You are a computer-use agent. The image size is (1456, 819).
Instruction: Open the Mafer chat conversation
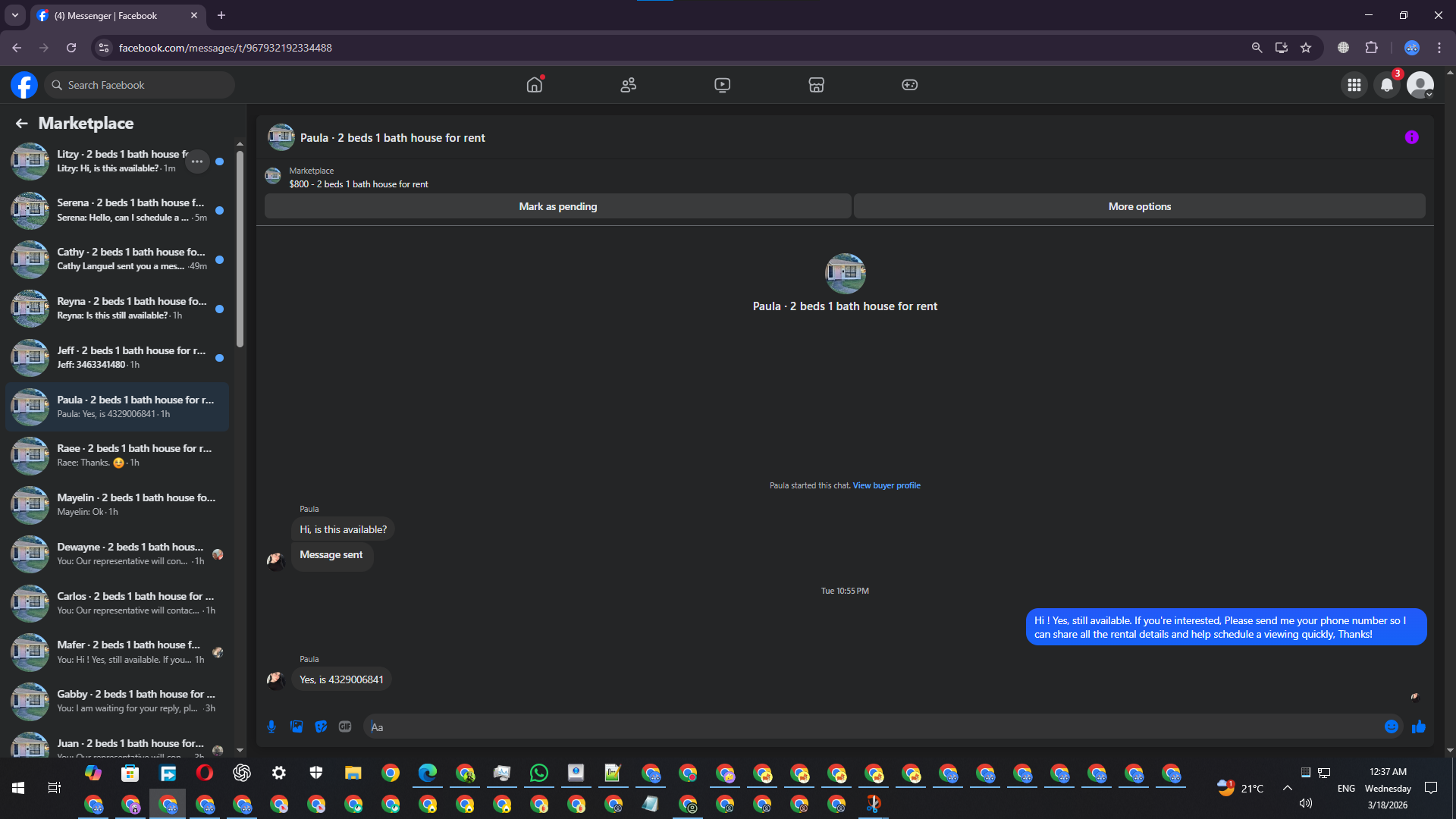coord(118,652)
